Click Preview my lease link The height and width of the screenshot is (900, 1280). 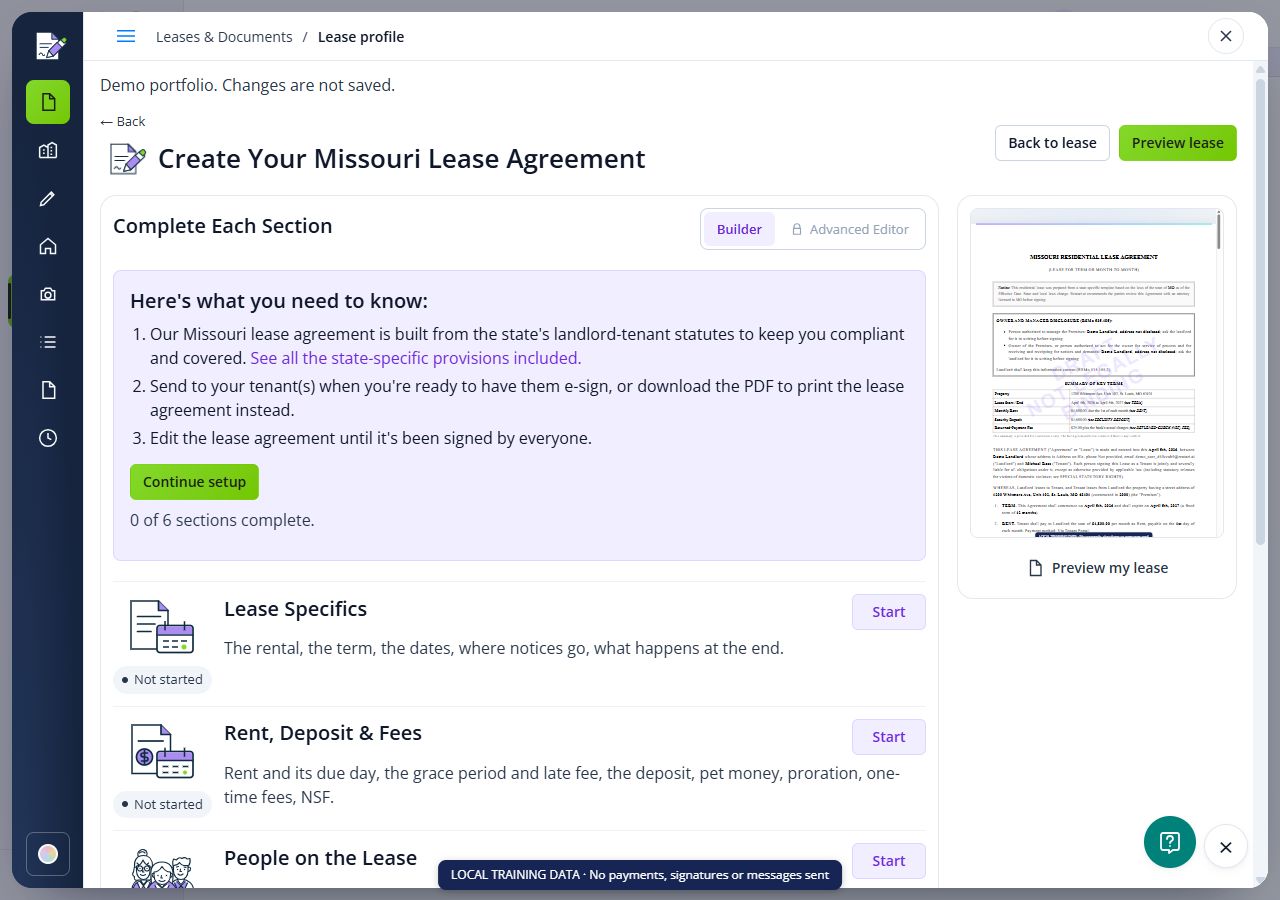[1097, 568]
